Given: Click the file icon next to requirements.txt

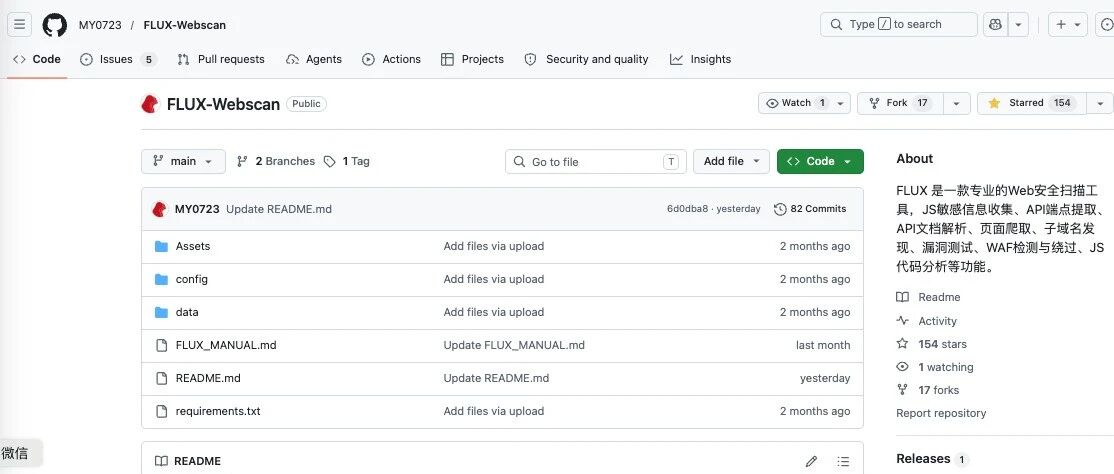Looking at the screenshot, I should [x=161, y=411].
